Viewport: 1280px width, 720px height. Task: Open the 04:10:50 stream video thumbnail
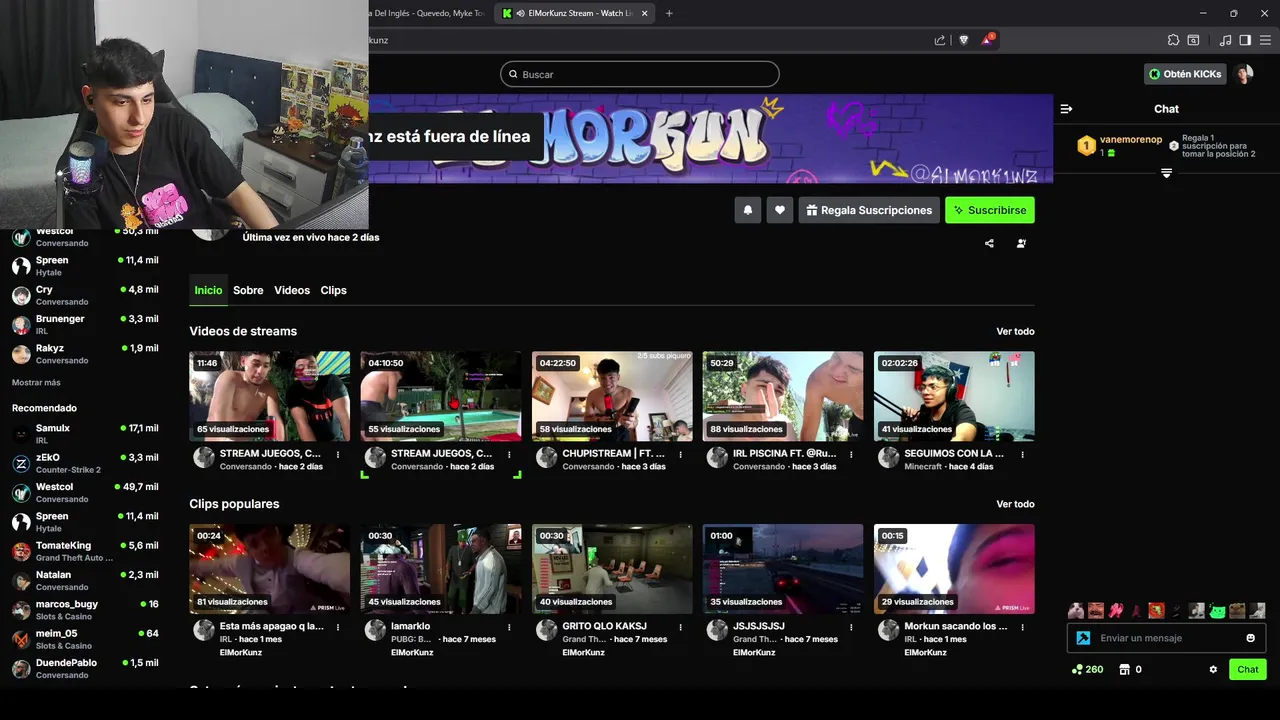[x=441, y=396]
